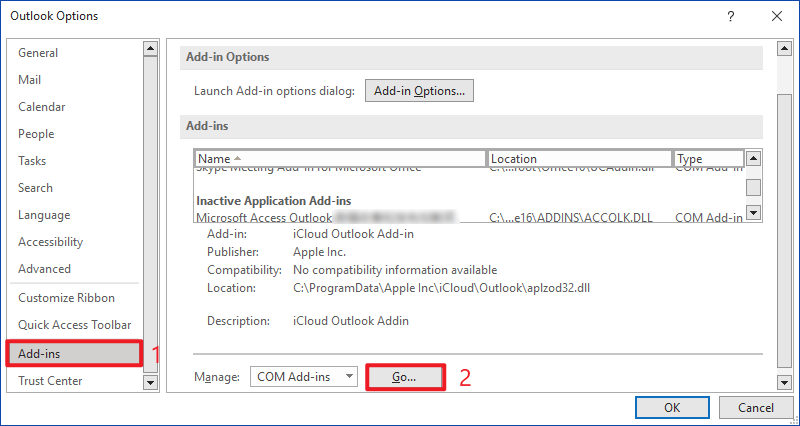Click main pane scrollbar up arrow
This screenshot has height=426, width=800.
(x=784, y=49)
